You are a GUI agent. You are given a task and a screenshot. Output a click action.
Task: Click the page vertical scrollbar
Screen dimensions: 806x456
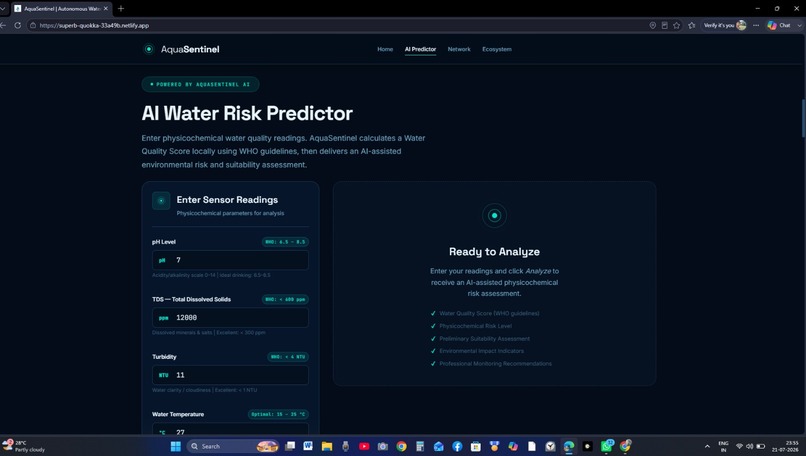point(803,118)
